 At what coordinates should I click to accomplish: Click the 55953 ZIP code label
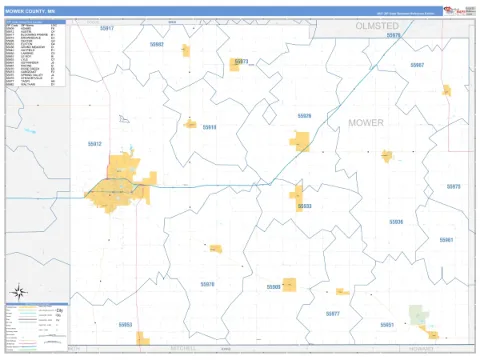[125, 325]
